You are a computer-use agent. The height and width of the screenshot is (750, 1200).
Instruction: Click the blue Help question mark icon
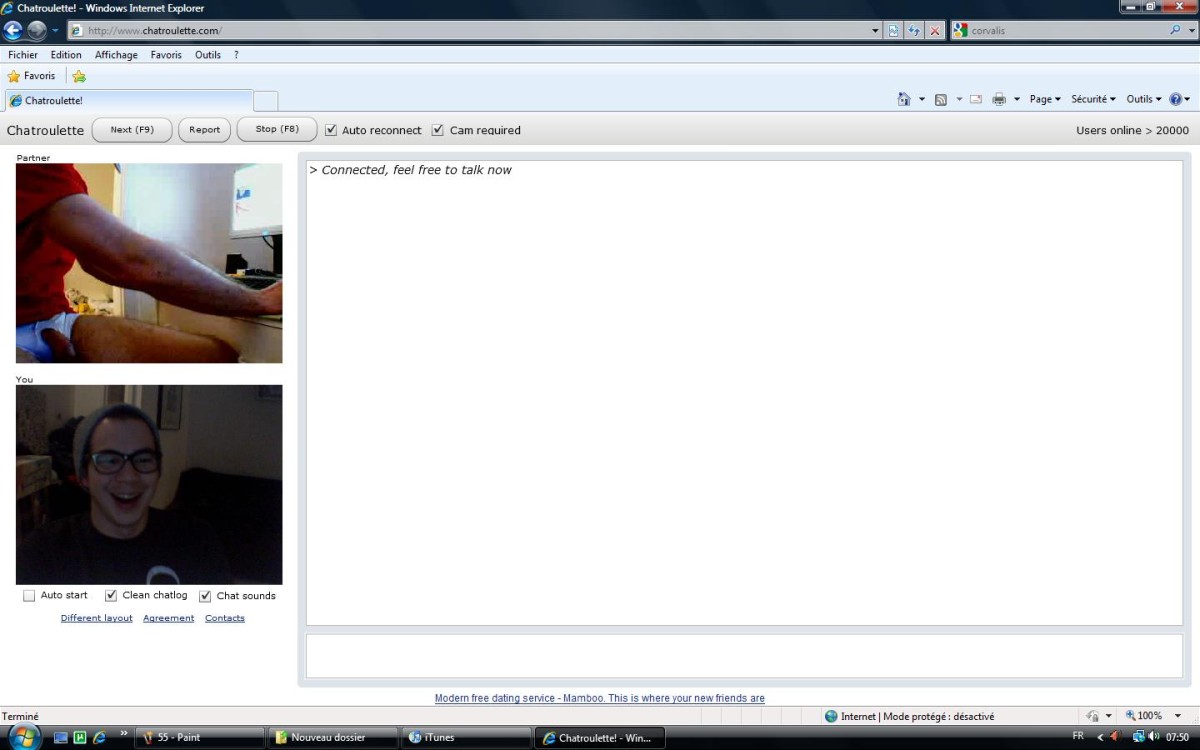[x=1175, y=99]
